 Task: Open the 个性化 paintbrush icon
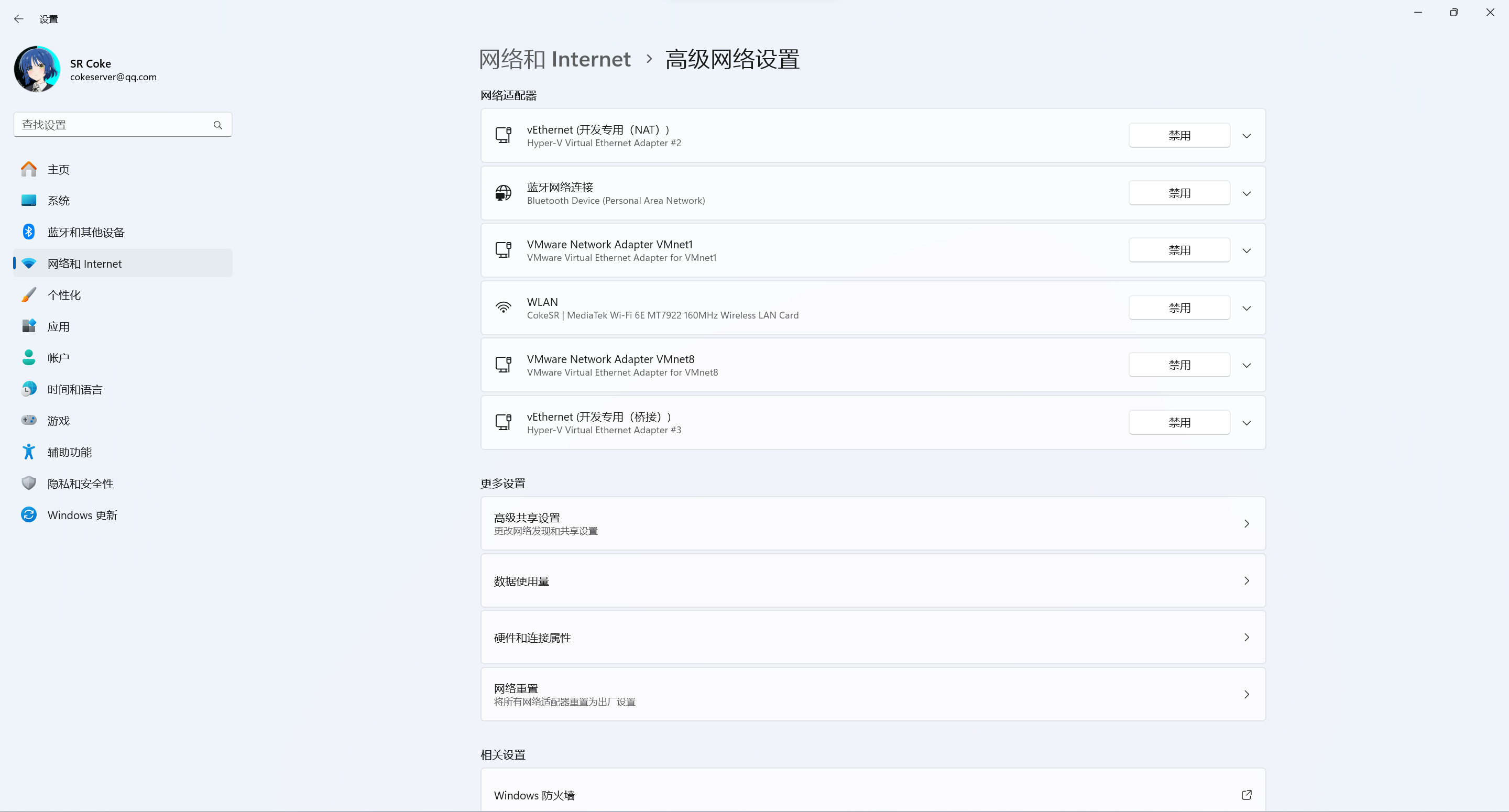click(x=29, y=295)
